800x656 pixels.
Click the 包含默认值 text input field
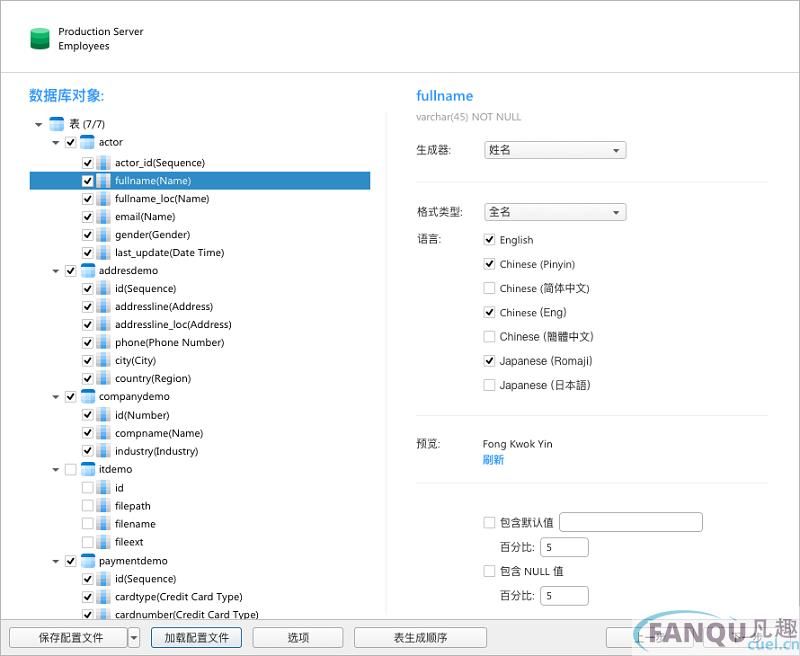631,522
